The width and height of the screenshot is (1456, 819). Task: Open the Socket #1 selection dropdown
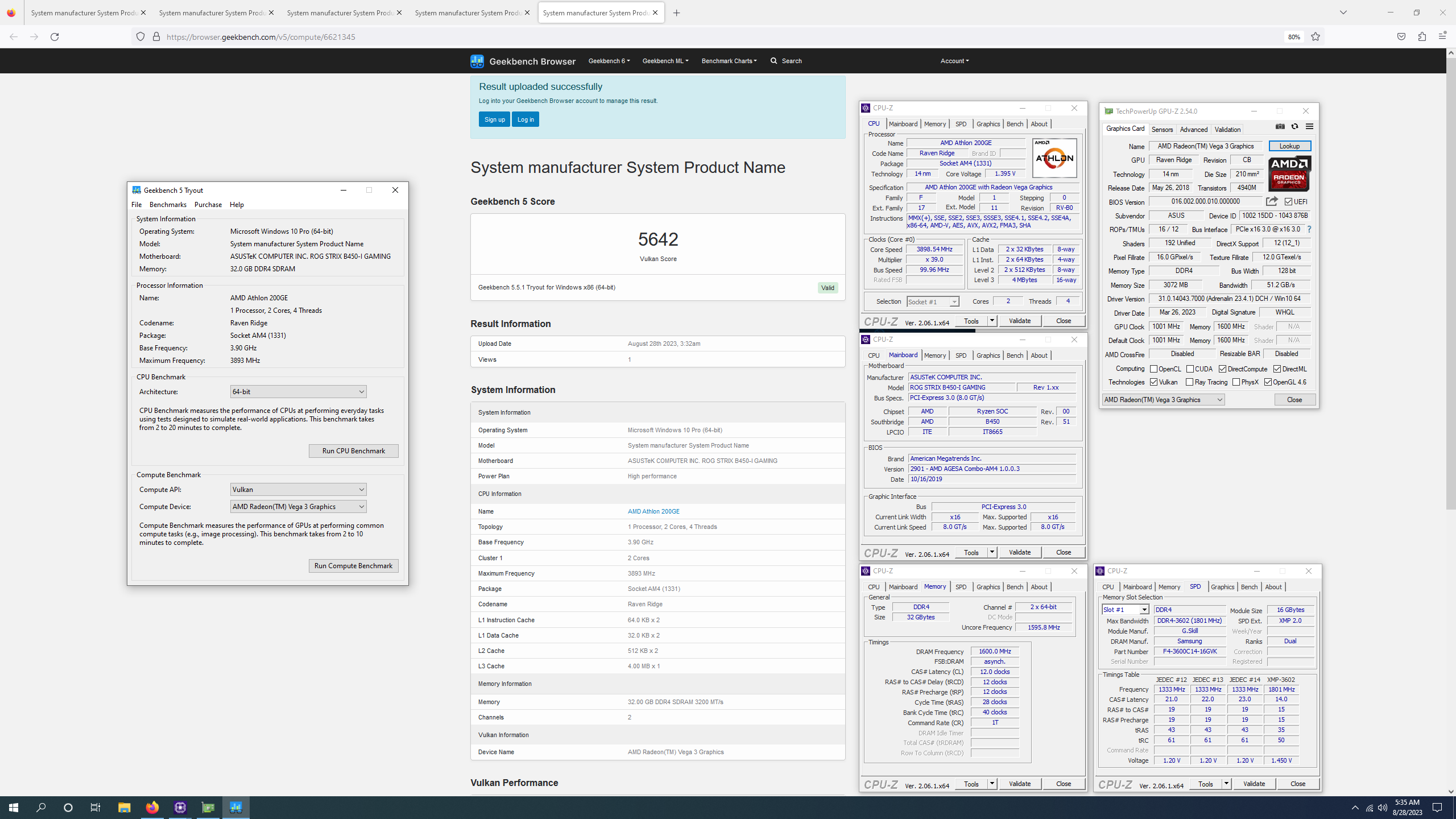(933, 302)
